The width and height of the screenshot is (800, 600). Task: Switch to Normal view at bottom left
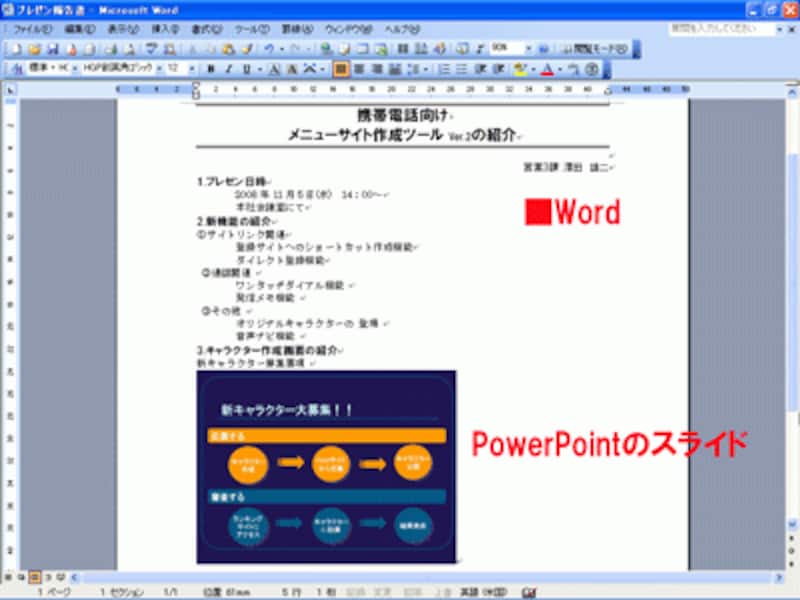tap(9, 578)
